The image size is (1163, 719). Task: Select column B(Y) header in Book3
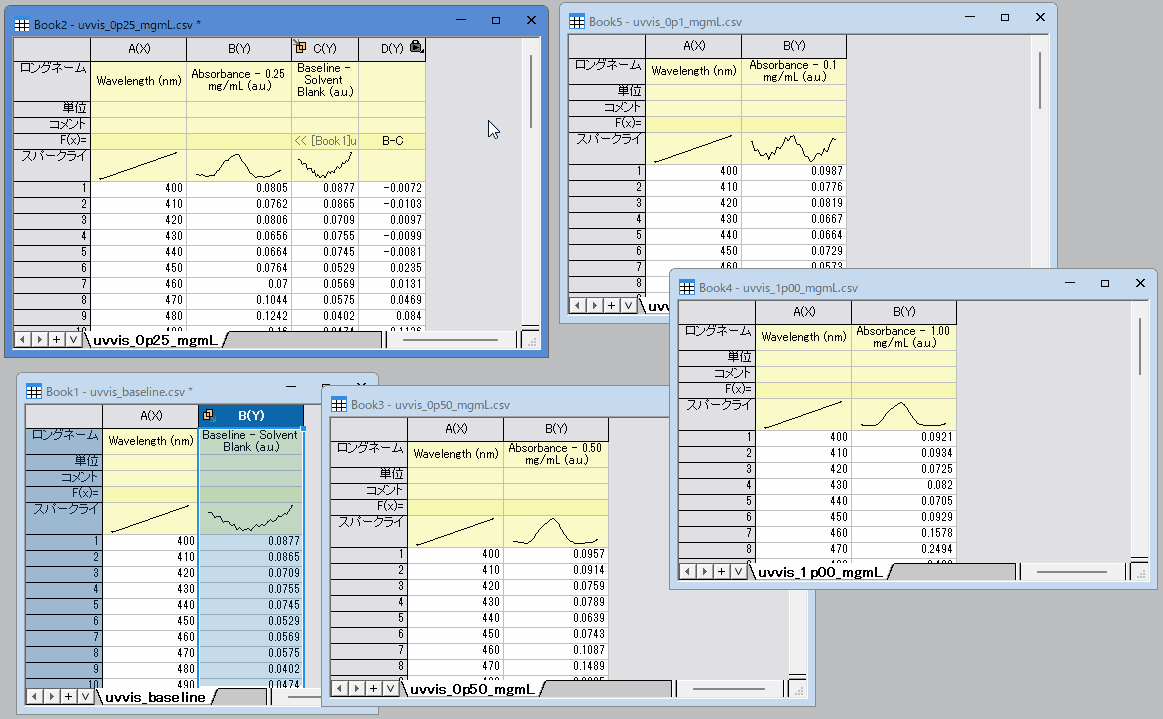pyautogui.click(x=556, y=428)
